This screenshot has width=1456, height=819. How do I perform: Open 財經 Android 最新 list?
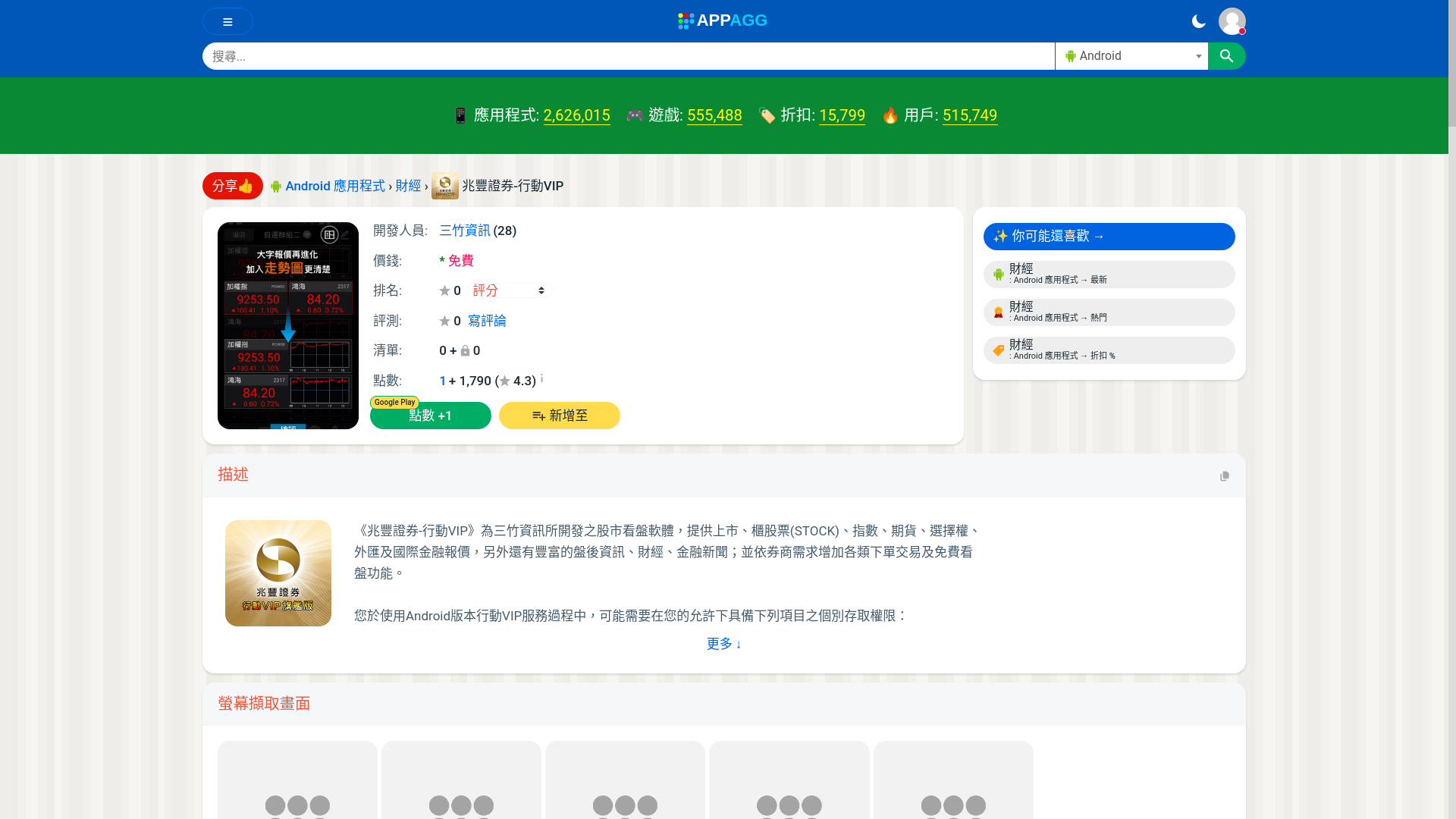click(x=1109, y=275)
